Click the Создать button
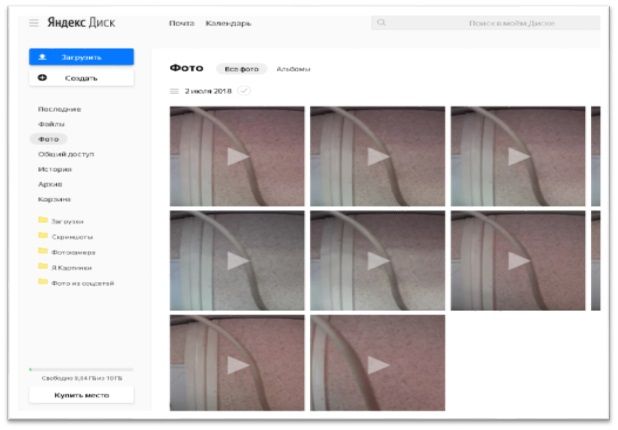The height and width of the screenshot is (430, 618). point(81,78)
